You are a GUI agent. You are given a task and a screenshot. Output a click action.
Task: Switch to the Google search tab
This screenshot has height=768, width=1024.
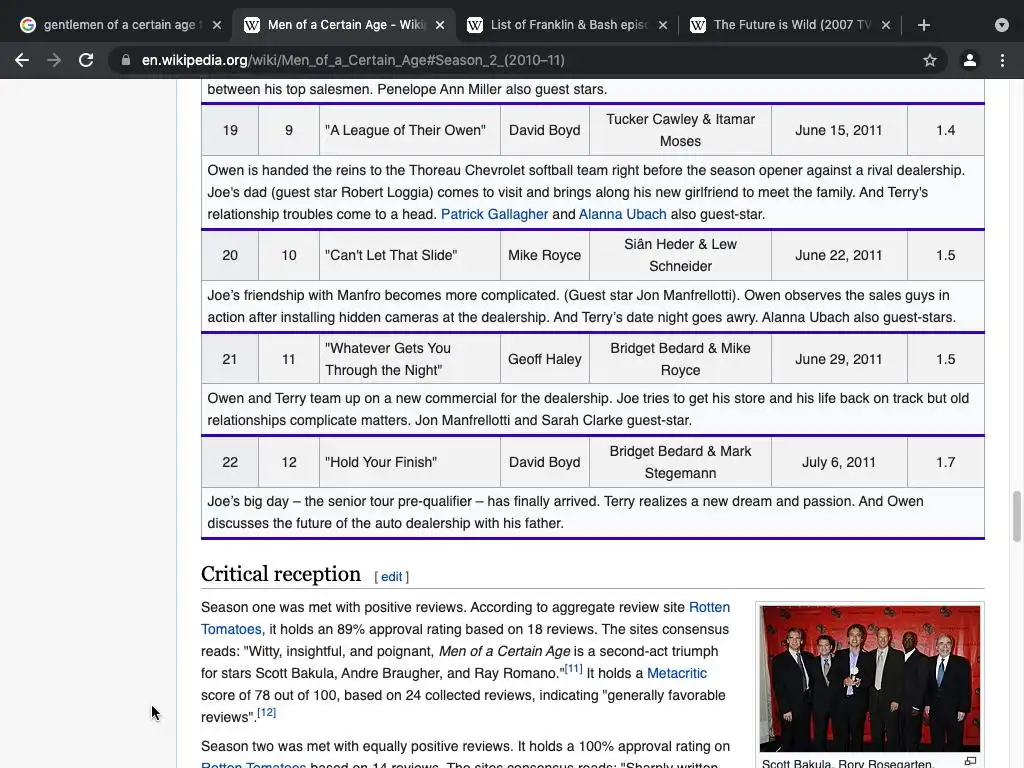[120, 25]
